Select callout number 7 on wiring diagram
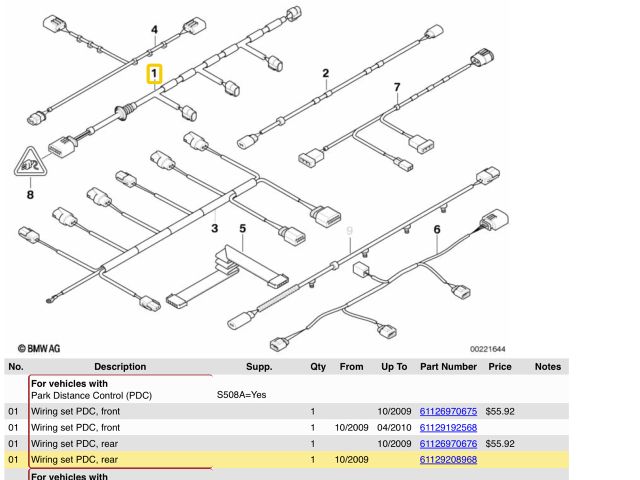 click(397, 87)
